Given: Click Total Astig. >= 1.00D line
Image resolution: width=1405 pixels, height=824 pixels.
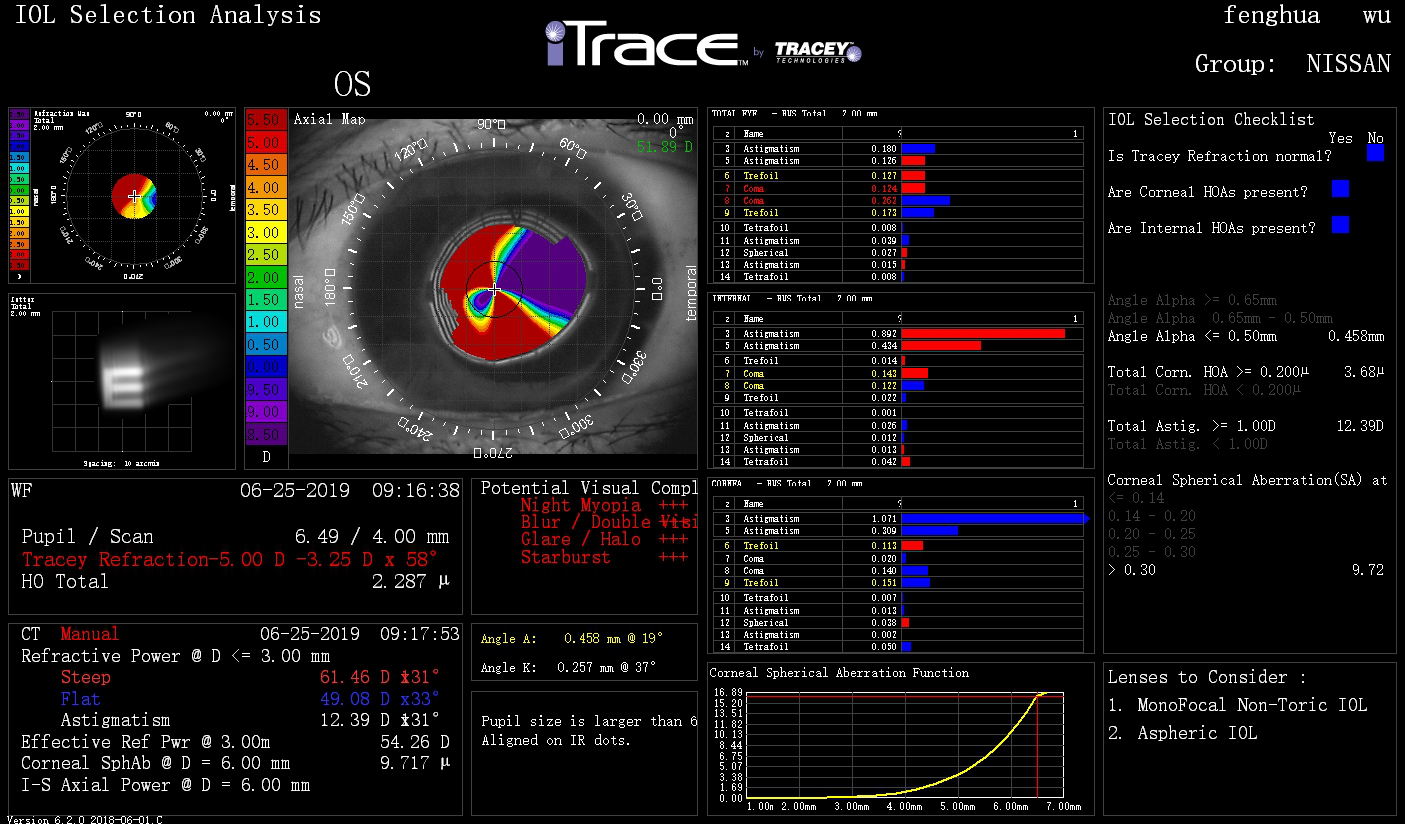Looking at the screenshot, I should coord(1245,426).
